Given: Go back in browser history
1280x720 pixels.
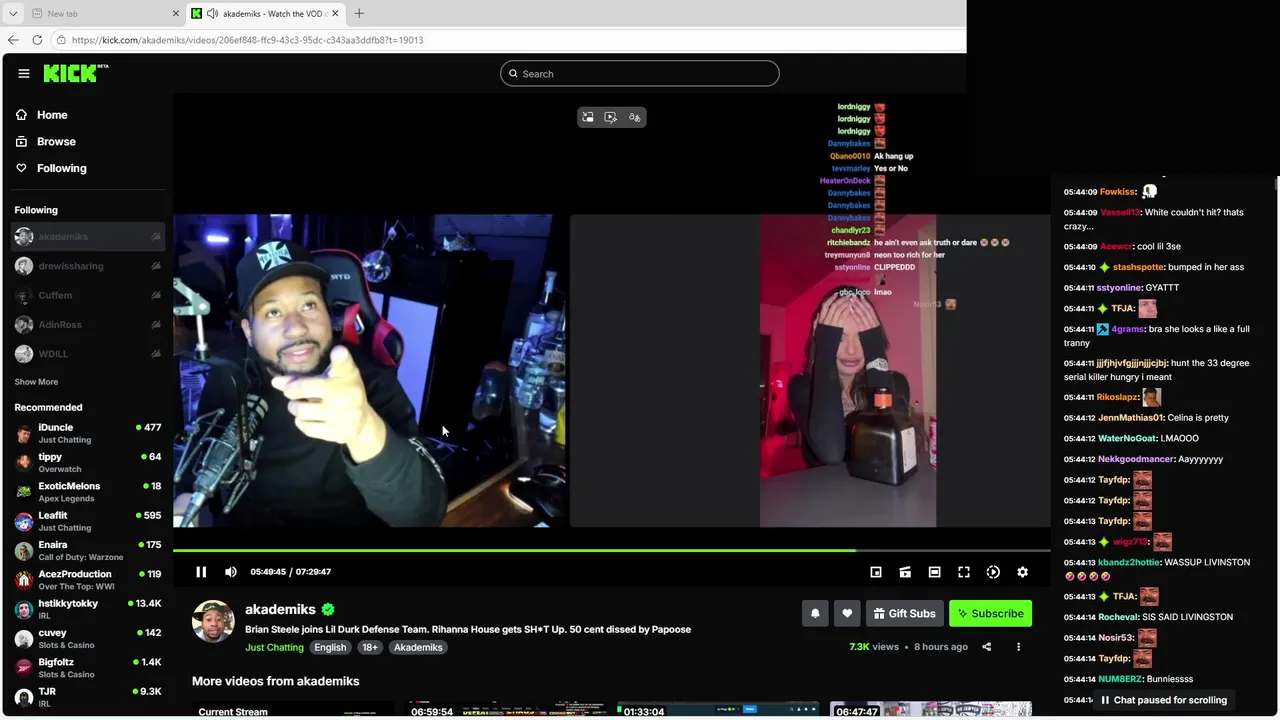Looking at the screenshot, I should point(13,40).
